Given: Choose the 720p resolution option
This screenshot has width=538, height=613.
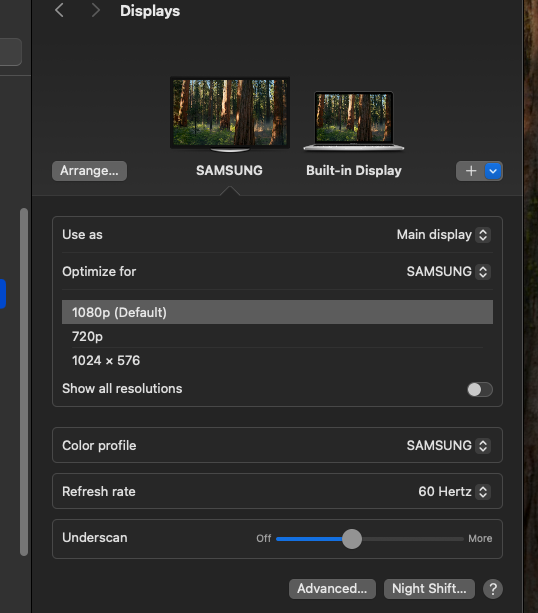Looking at the screenshot, I should coord(277,336).
